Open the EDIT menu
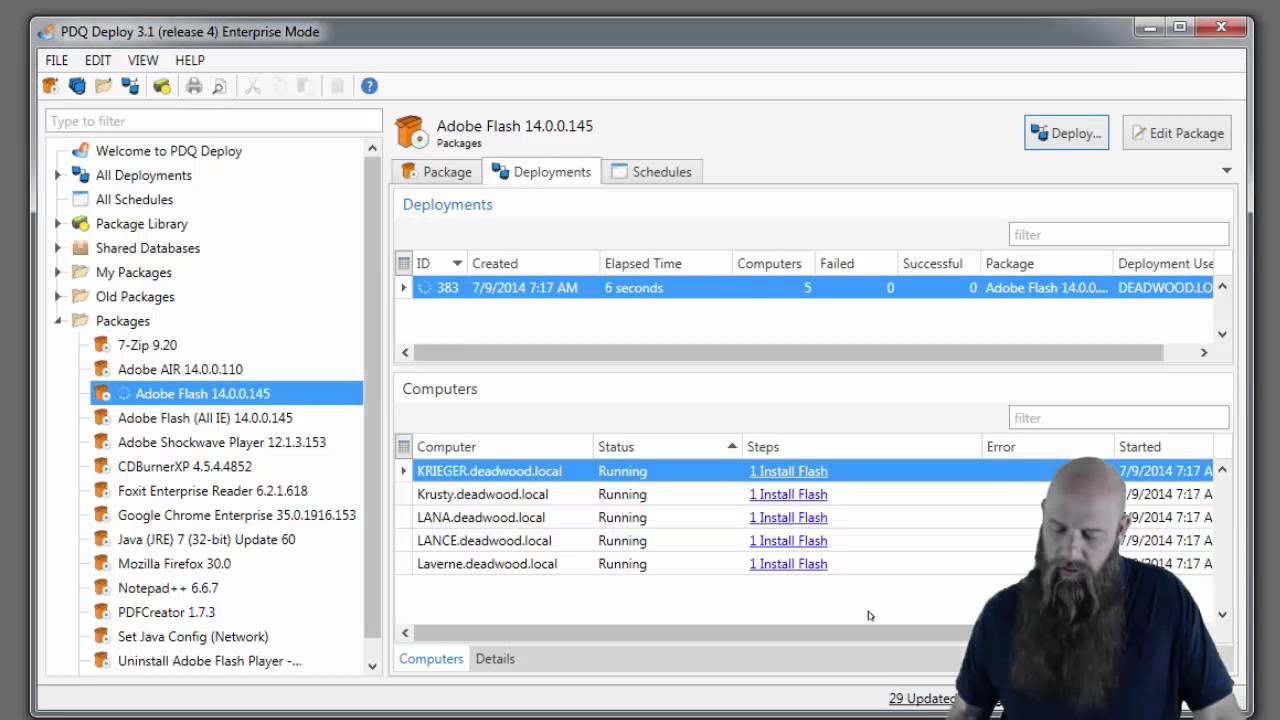 [98, 60]
